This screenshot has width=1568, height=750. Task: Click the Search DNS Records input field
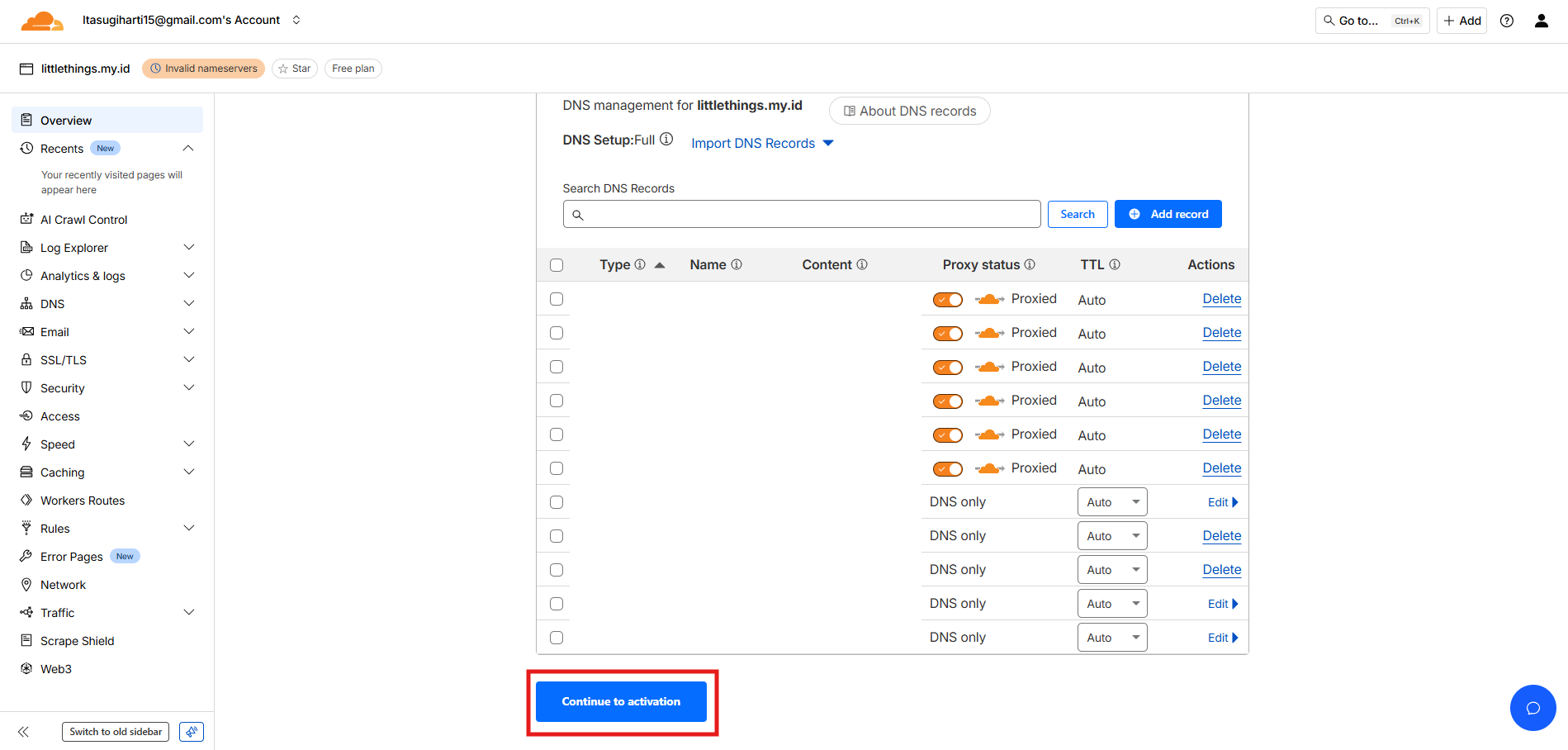(802, 214)
